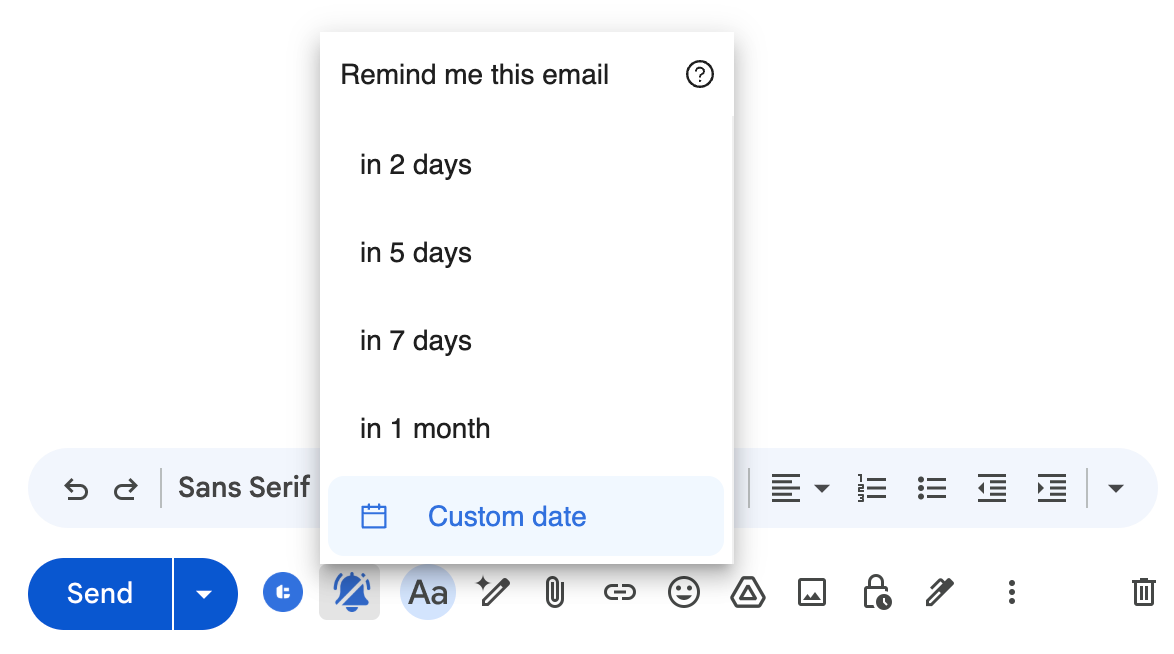Attach a file with the paperclip icon
Screen dimensions: 1174x654
[x=555, y=592]
